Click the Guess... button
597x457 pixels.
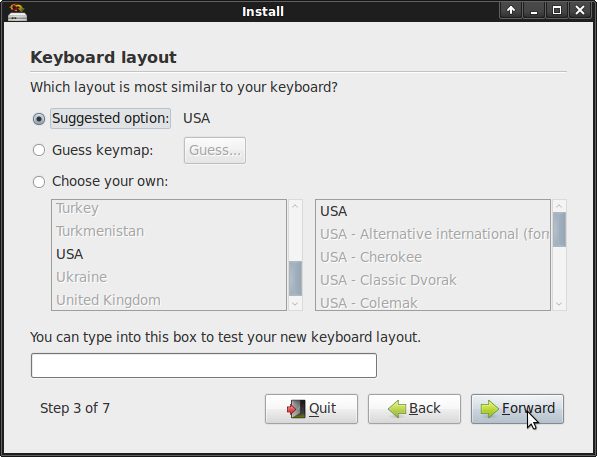215,150
